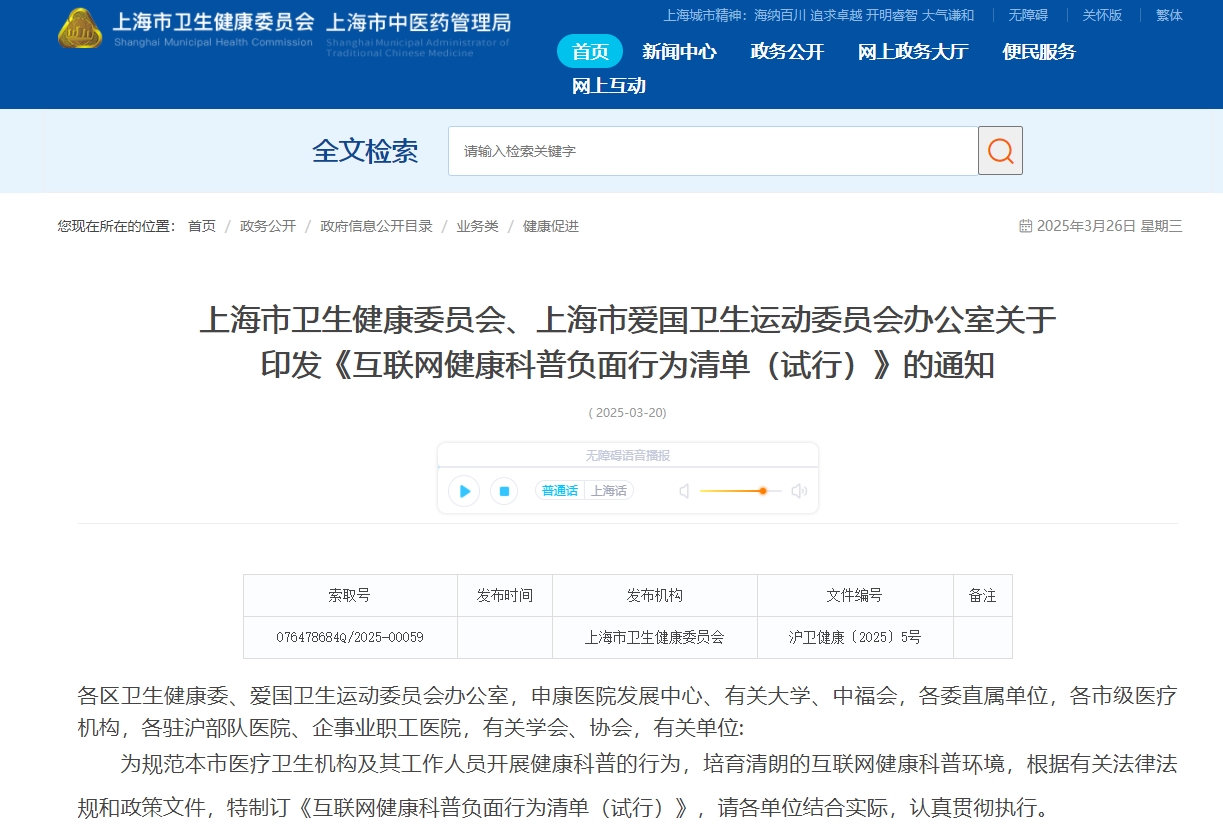
Task: Click the volume-up speaker icon
Action: [798, 491]
